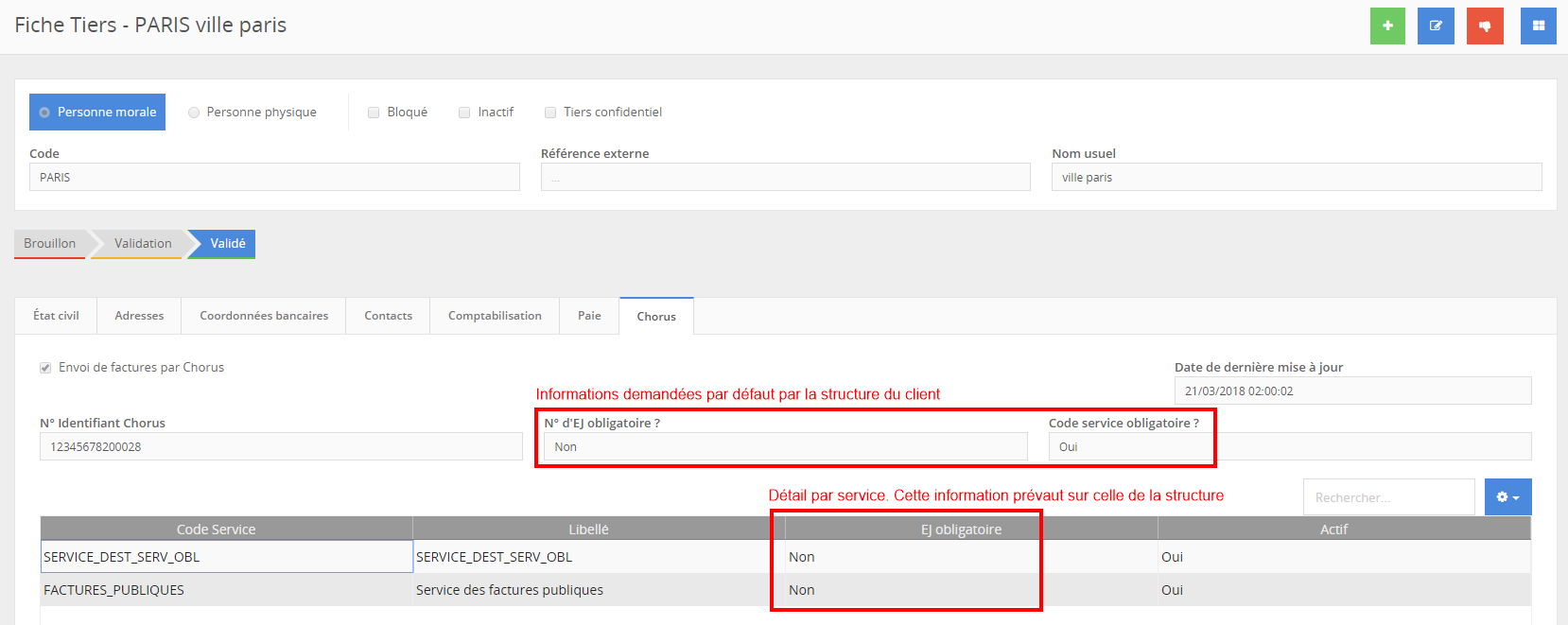
Task: Click the blue edit pencil icon
Action: click(x=1436, y=26)
